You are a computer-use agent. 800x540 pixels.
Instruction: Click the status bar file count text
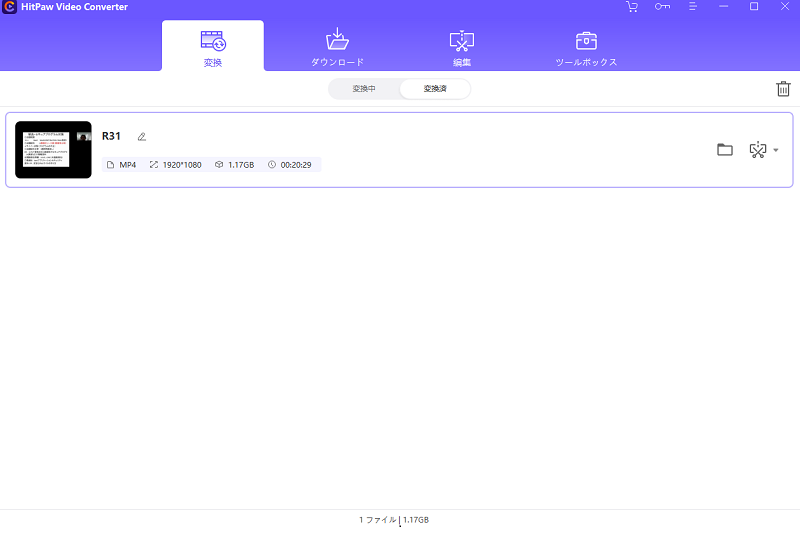(378, 520)
